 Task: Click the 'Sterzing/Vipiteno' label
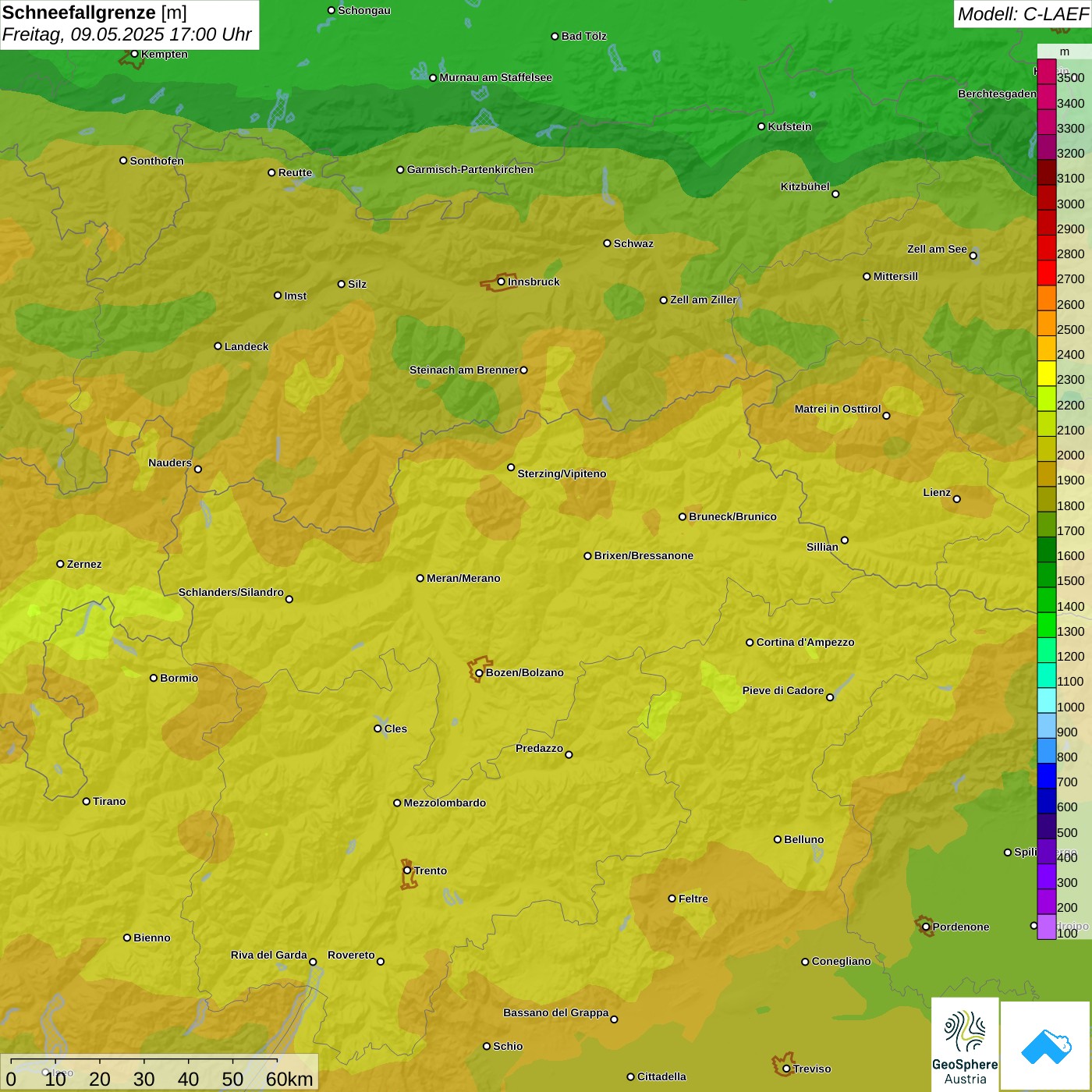(562, 473)
